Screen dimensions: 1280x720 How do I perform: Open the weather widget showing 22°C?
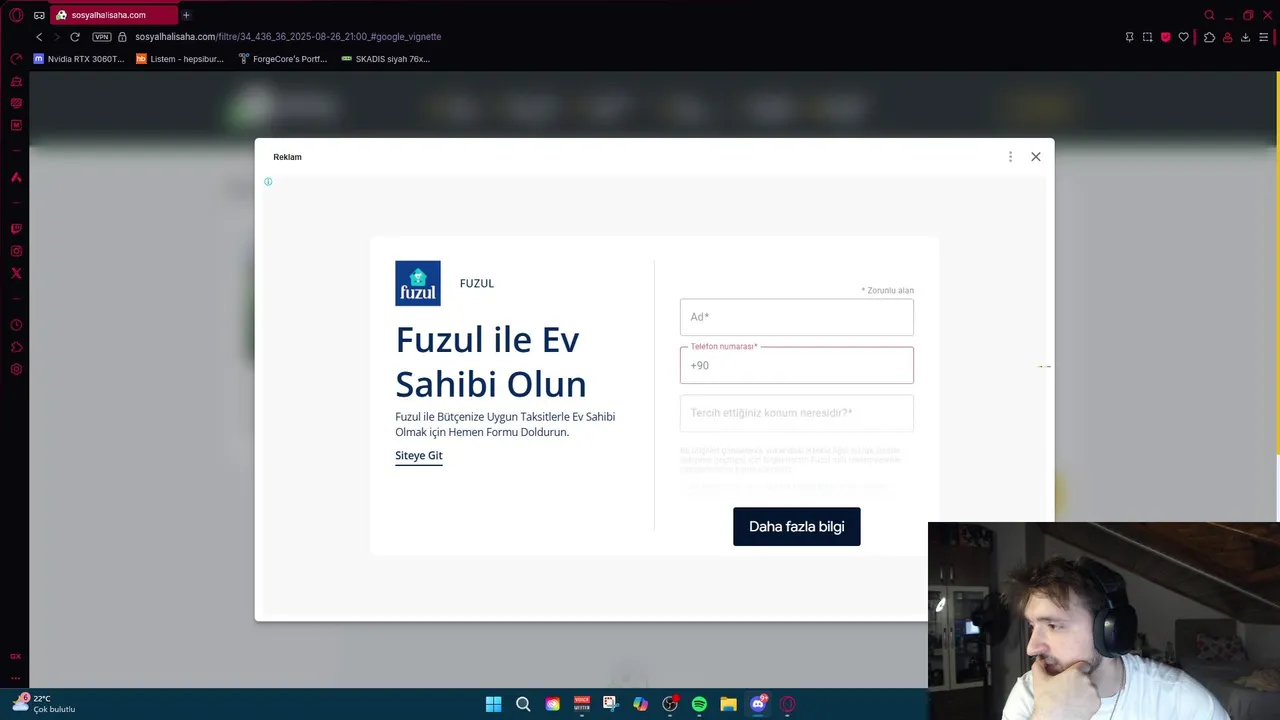tap(44, 704)
